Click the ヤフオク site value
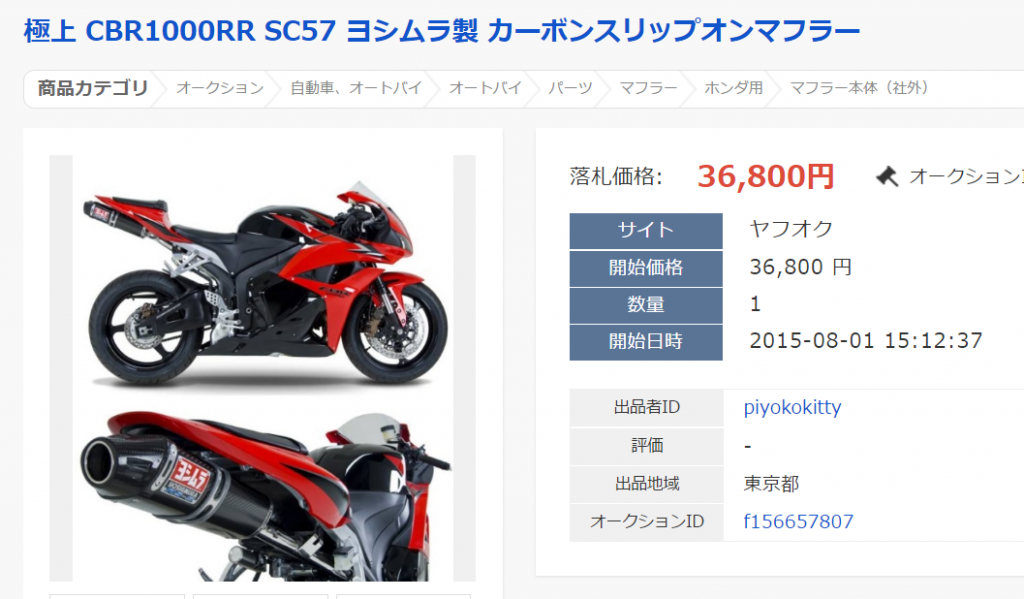 click(x=791, y=229)
